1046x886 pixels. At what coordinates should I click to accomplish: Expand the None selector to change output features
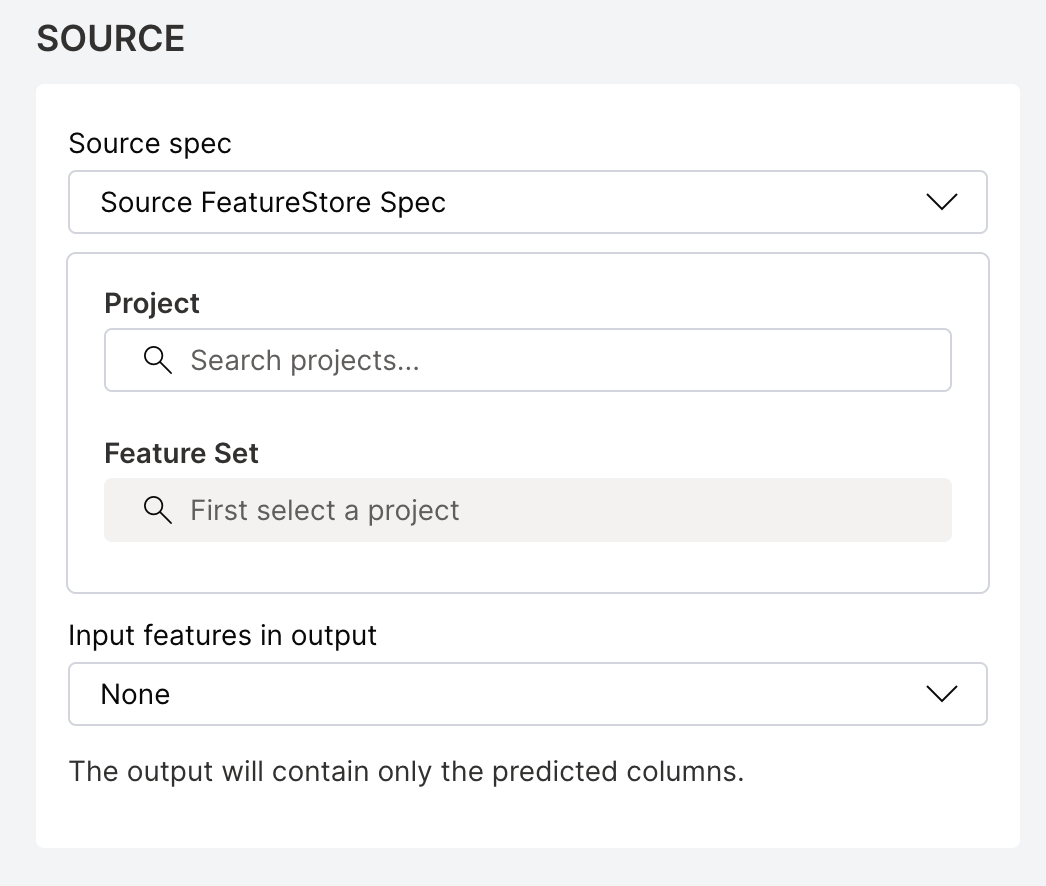click(528, 694)
